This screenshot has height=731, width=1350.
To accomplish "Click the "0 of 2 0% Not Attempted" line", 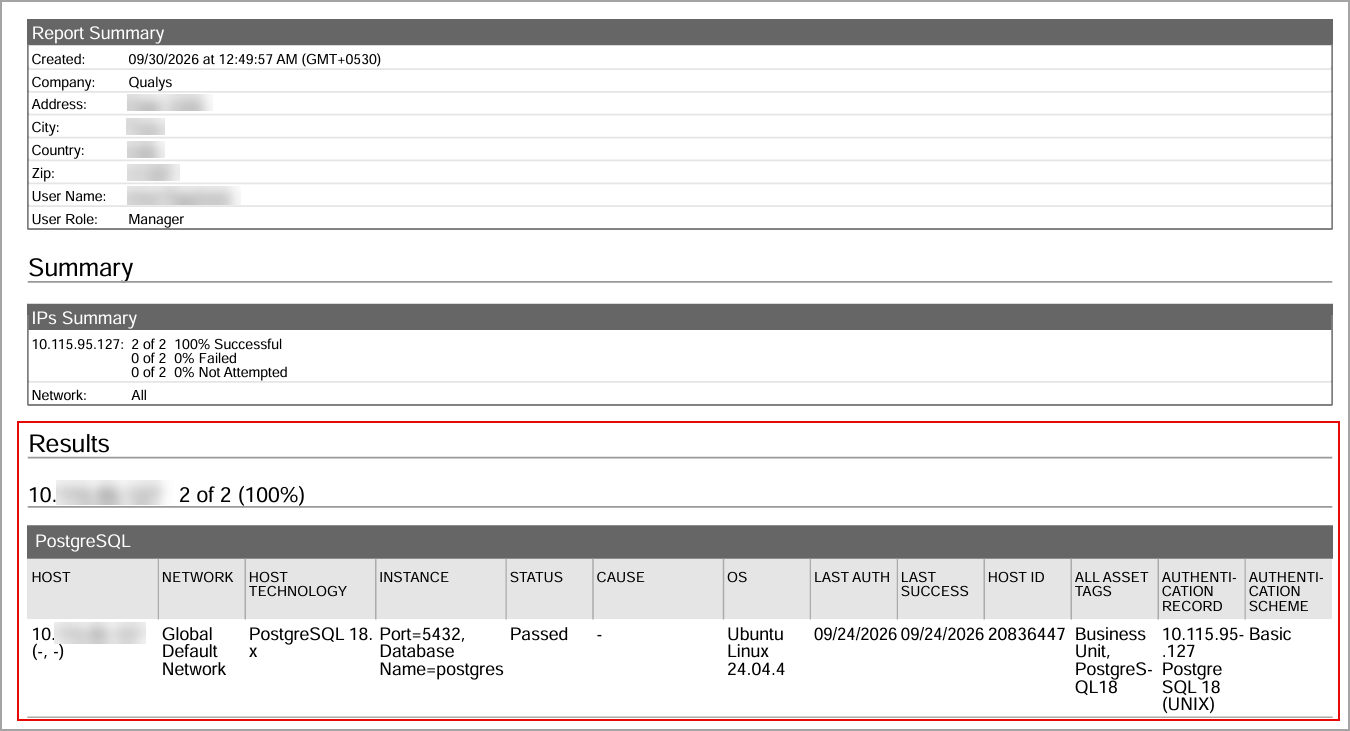I will [x=209, y=372].
